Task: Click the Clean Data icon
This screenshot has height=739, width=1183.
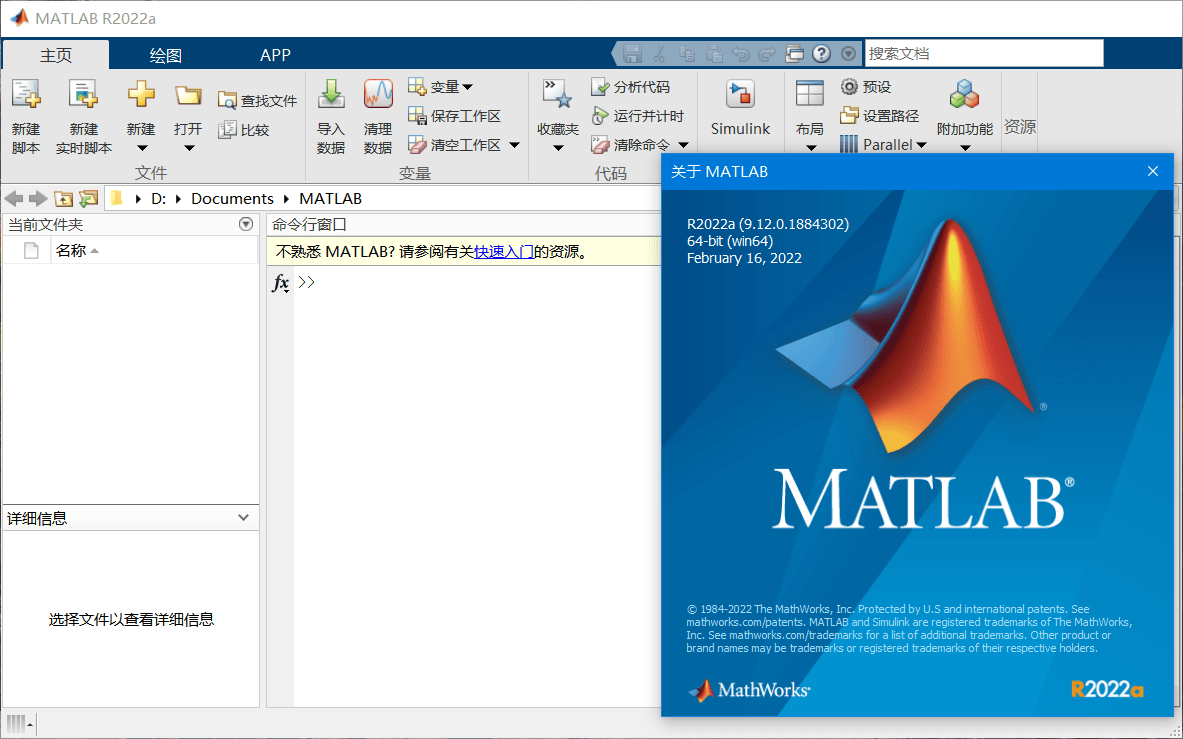Action: tap(378, 95)
